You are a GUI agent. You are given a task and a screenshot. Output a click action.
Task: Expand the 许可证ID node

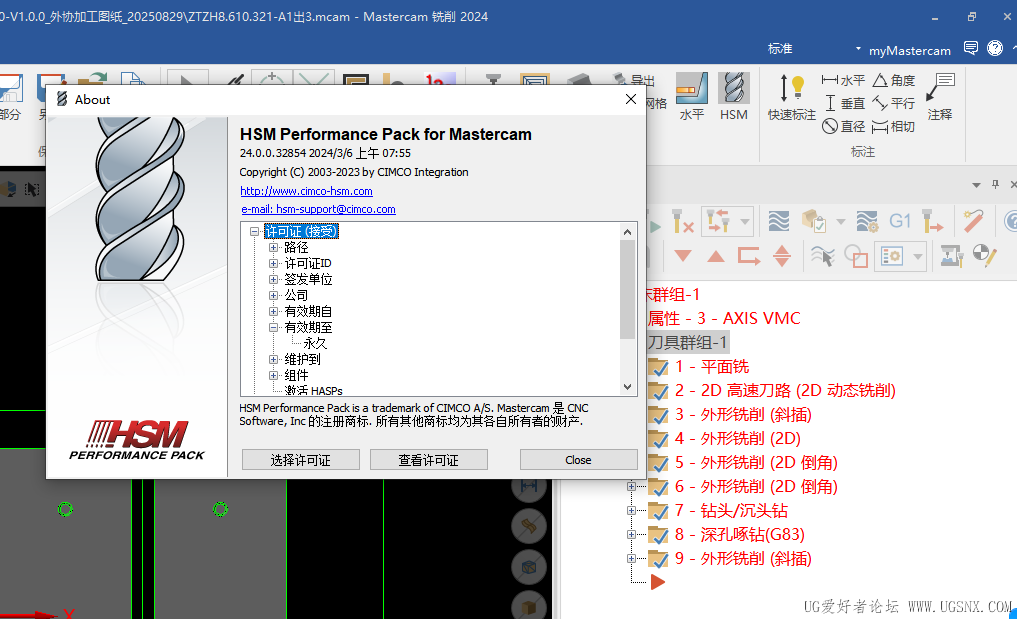274,263
